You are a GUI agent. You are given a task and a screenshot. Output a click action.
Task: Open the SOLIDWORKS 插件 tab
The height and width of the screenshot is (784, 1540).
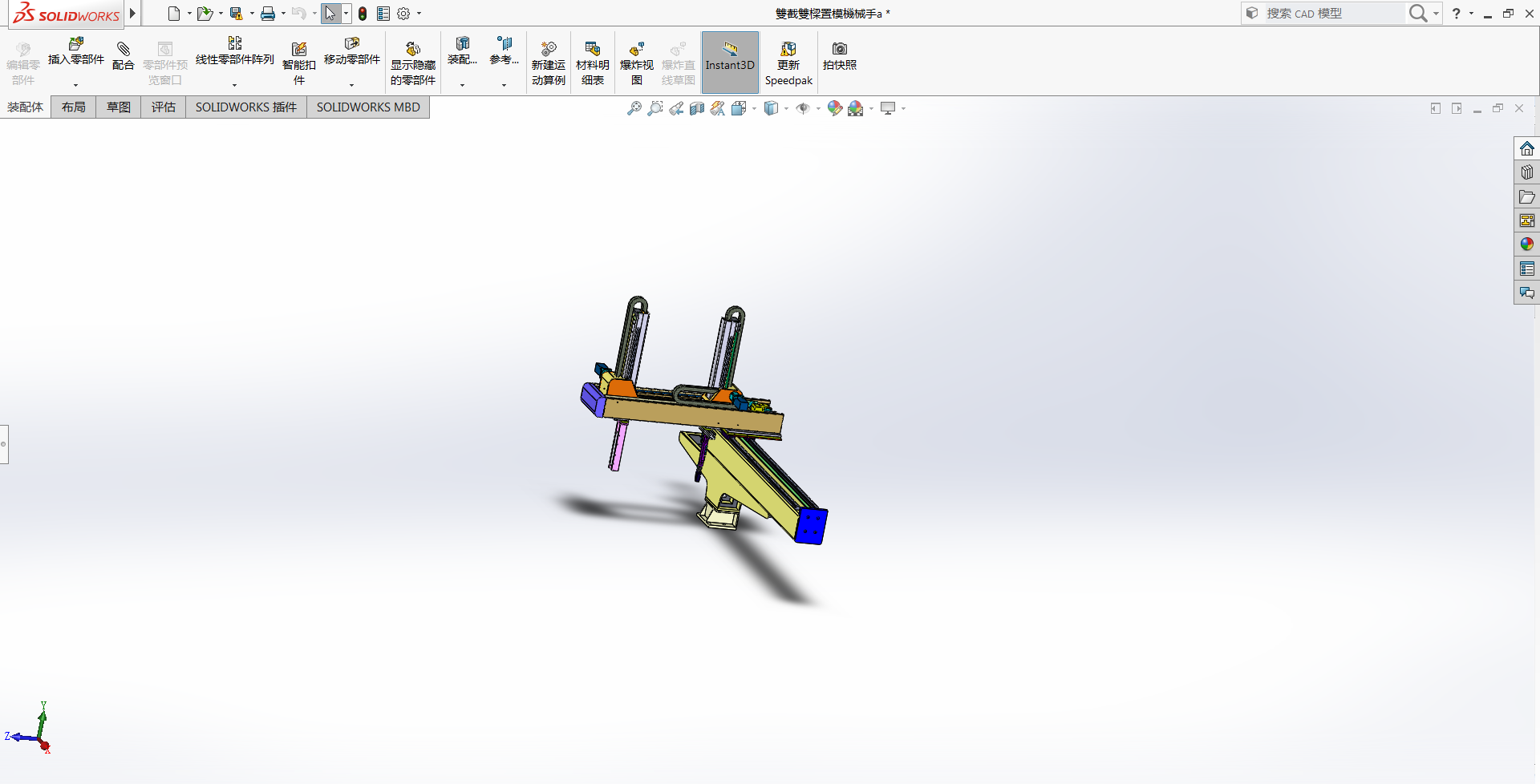click(246, 107)
